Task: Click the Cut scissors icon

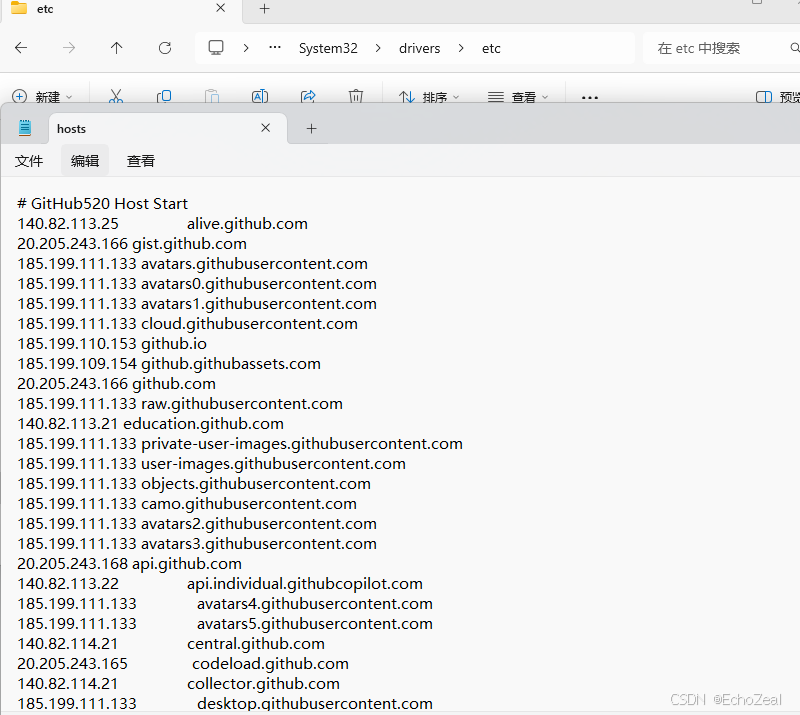Action: click(x=116, y=96)
